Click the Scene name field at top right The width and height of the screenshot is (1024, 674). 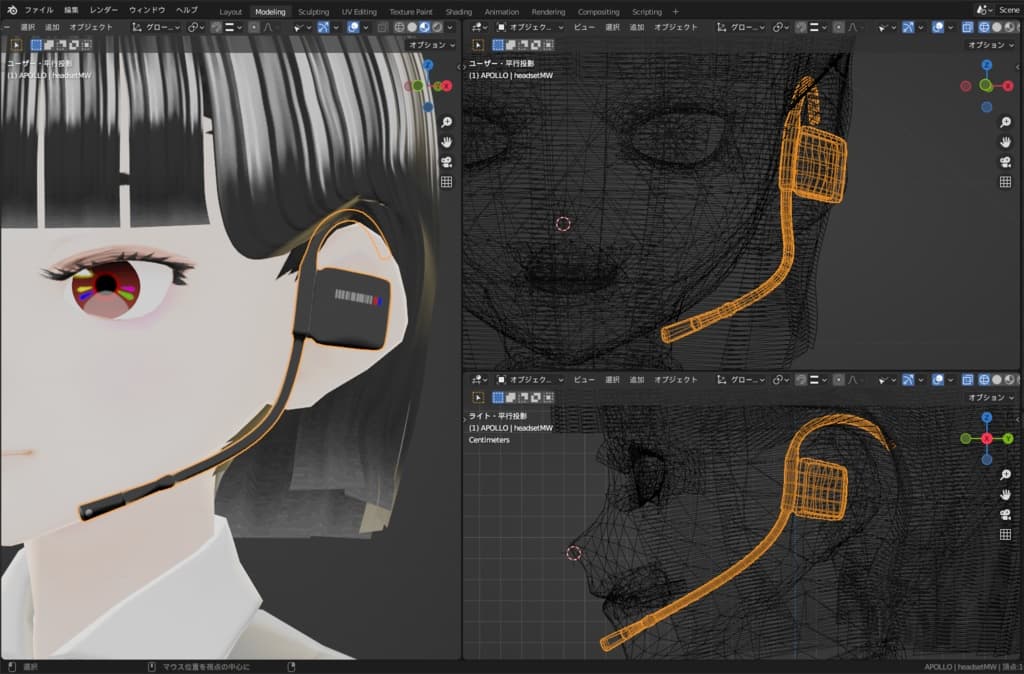tap(1008, 10)
